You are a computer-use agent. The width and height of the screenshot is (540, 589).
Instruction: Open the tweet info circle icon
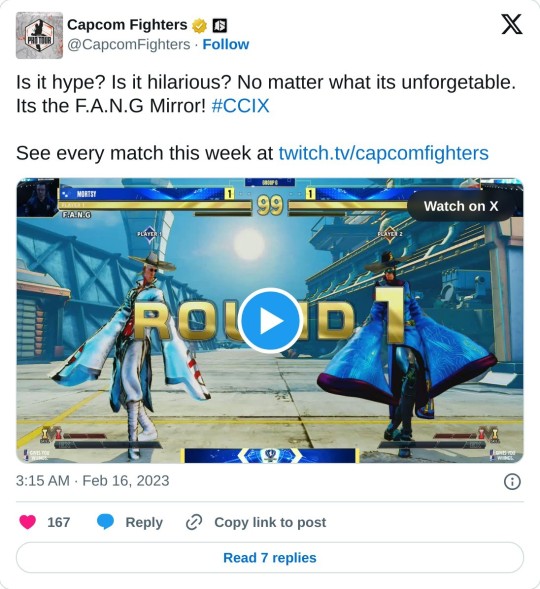pos(512,481)
